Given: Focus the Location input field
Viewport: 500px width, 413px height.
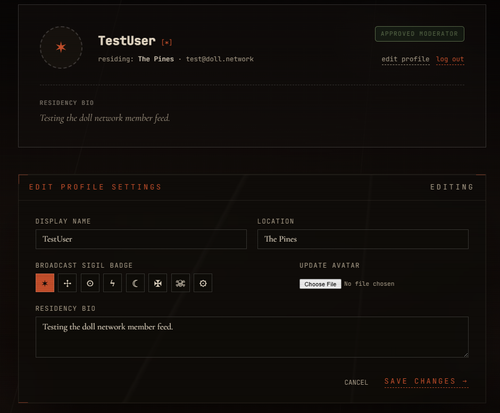Looking at the screenshot, I should (363, 239).
